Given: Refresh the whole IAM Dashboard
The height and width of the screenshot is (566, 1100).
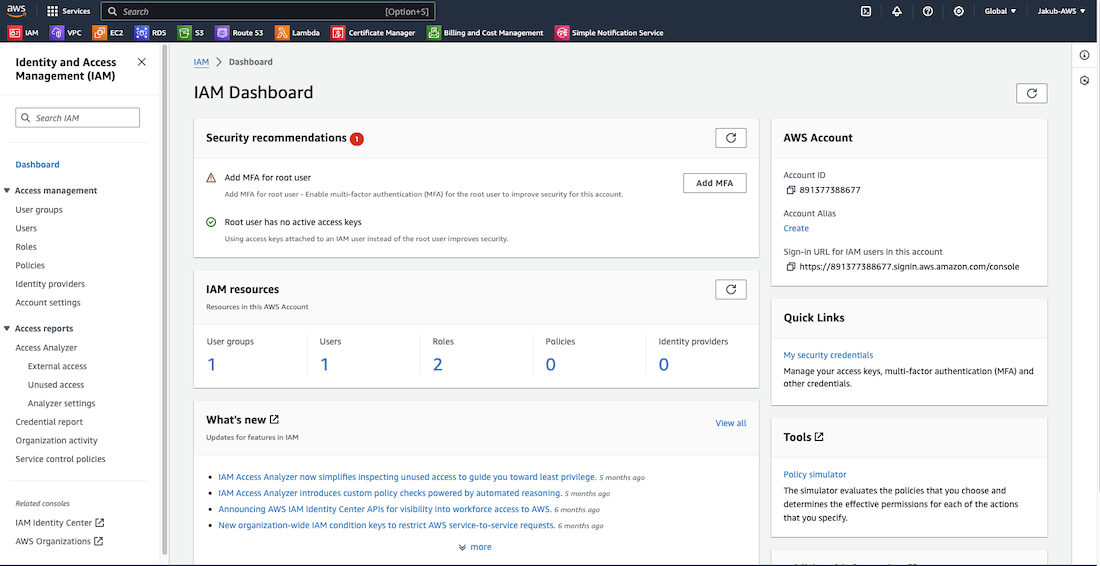Looking at the screenshot, I should [1031, 93].
